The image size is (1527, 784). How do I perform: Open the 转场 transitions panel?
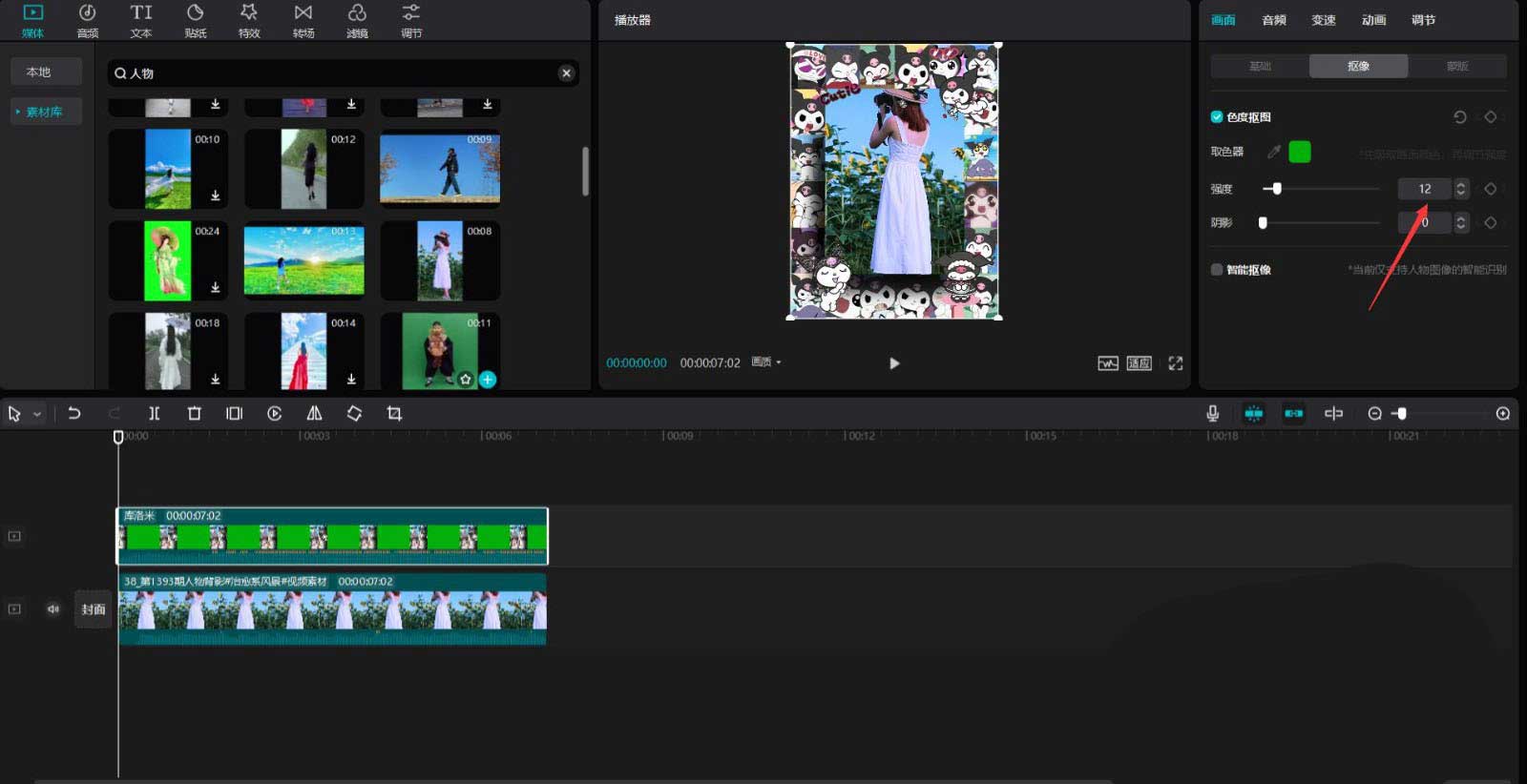[303, 20]
